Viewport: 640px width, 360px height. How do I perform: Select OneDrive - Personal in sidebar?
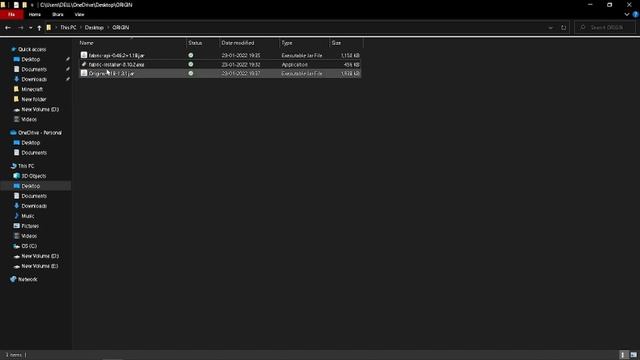(40, 133)
